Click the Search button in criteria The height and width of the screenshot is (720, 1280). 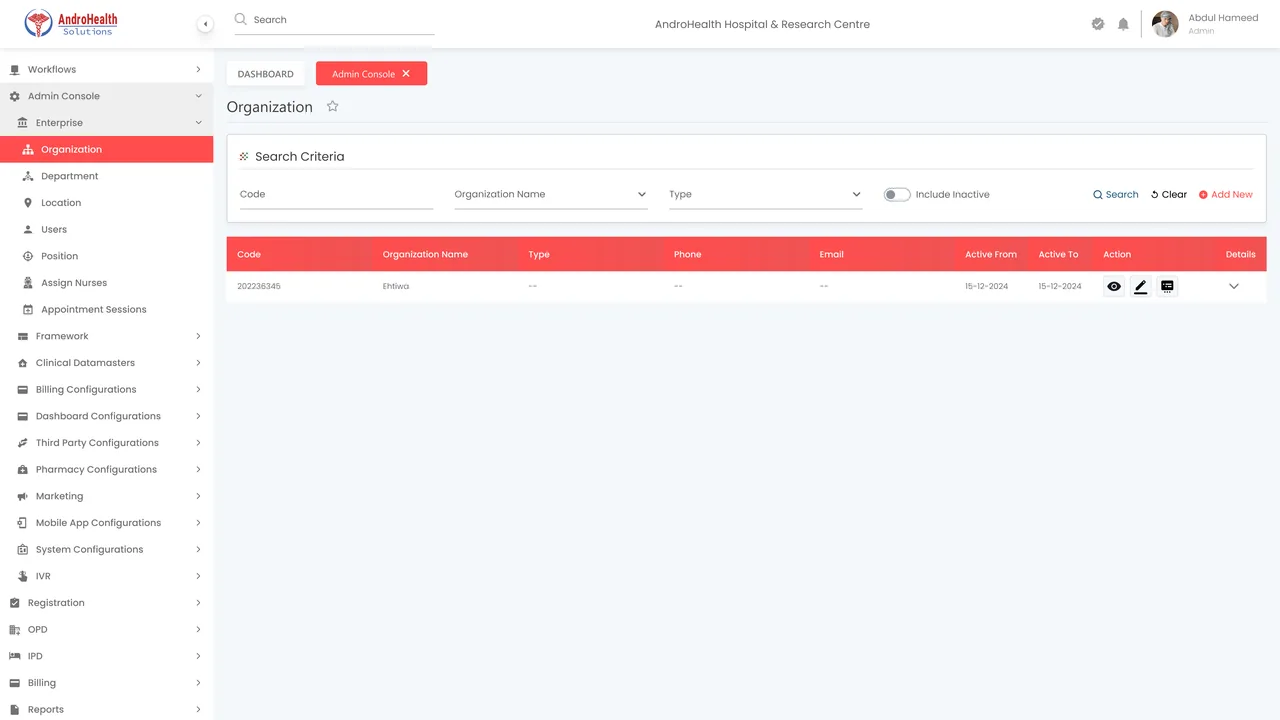1116,195
